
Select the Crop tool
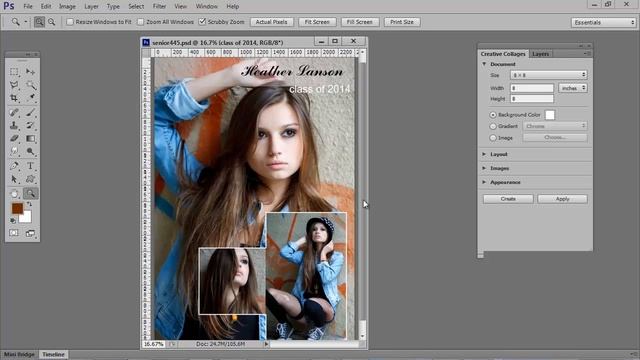(x=14, y=98)
